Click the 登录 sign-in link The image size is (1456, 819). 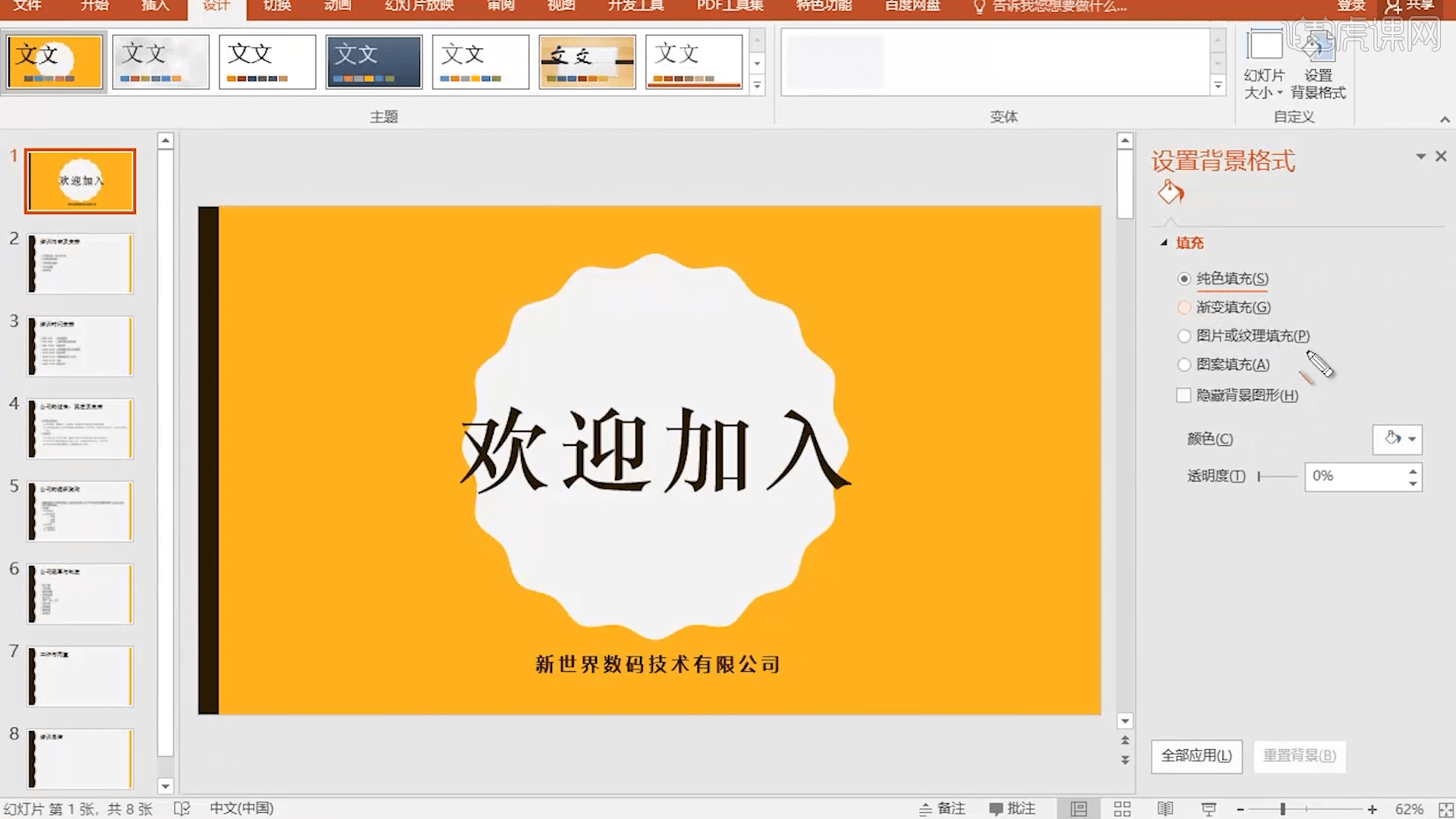coord(1351,6)
